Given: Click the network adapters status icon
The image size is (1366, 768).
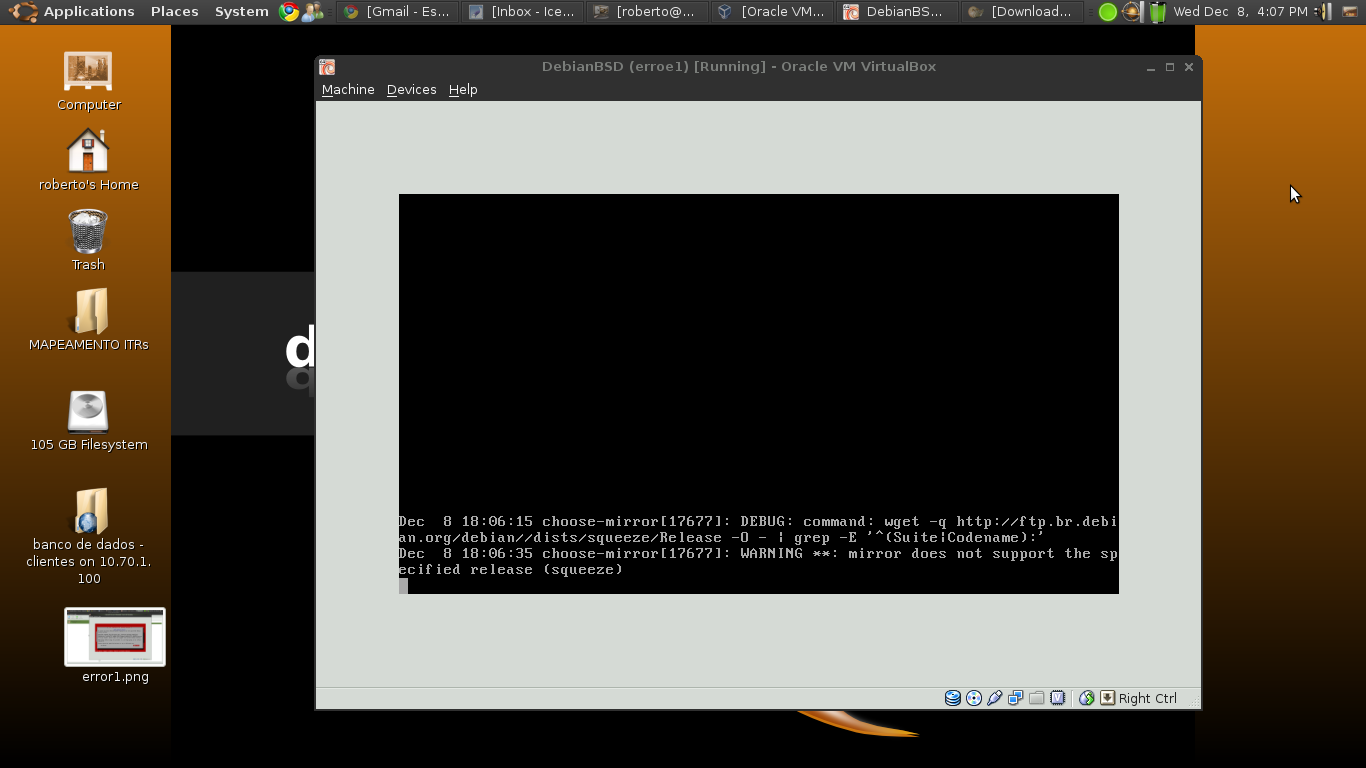Looking at the screenshot, I should click(1016, 698).
